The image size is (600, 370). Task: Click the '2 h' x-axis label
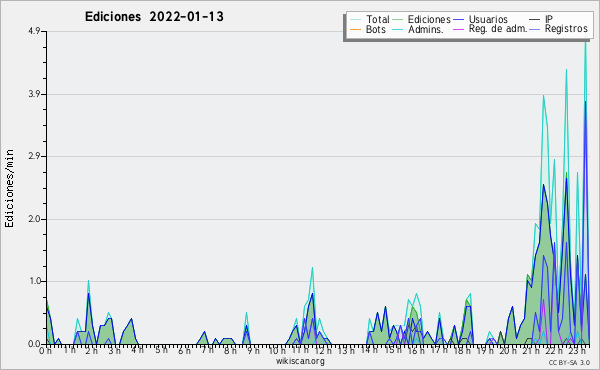[92, 350]
